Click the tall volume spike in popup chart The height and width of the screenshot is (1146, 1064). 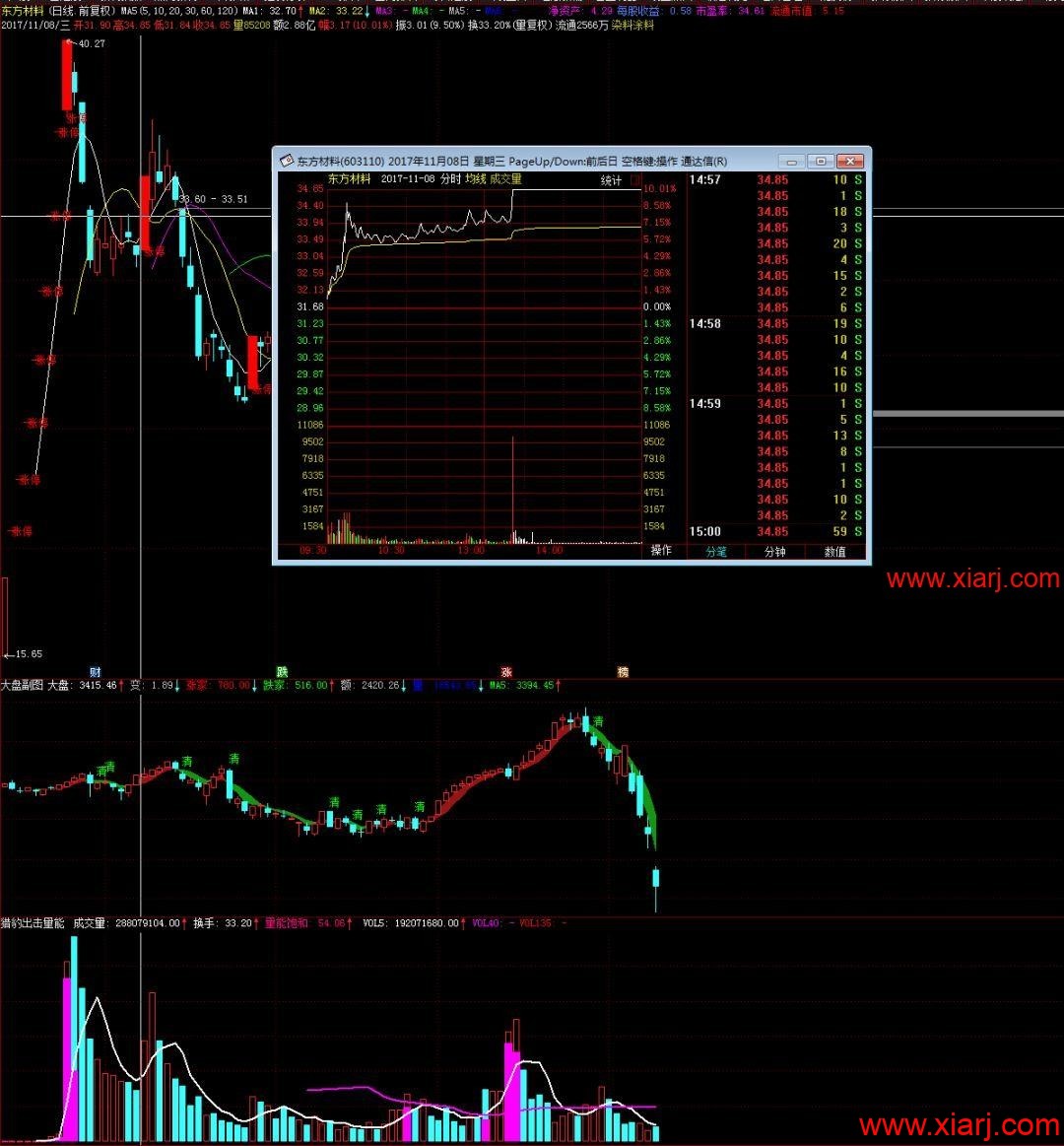pyautogui.click(x=513, y=490)
